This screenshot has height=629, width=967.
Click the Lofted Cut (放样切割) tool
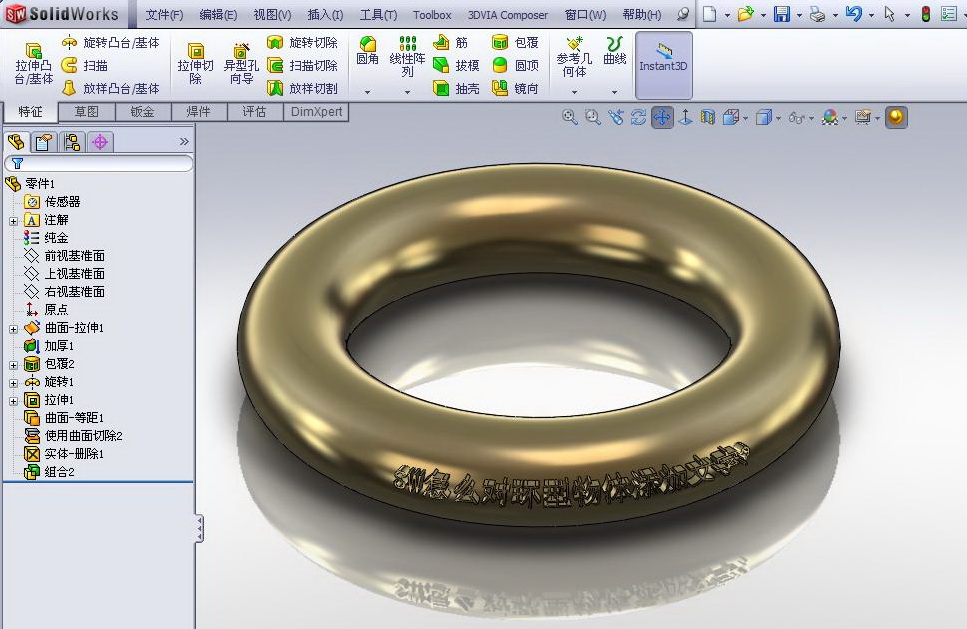click(x=302, y=88)
